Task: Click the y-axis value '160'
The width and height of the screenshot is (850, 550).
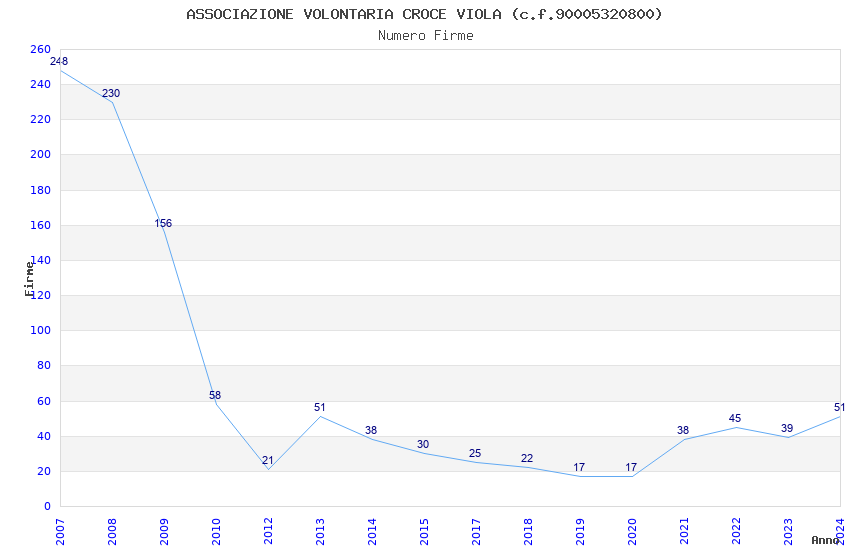Action: click(x=40, y=225)
